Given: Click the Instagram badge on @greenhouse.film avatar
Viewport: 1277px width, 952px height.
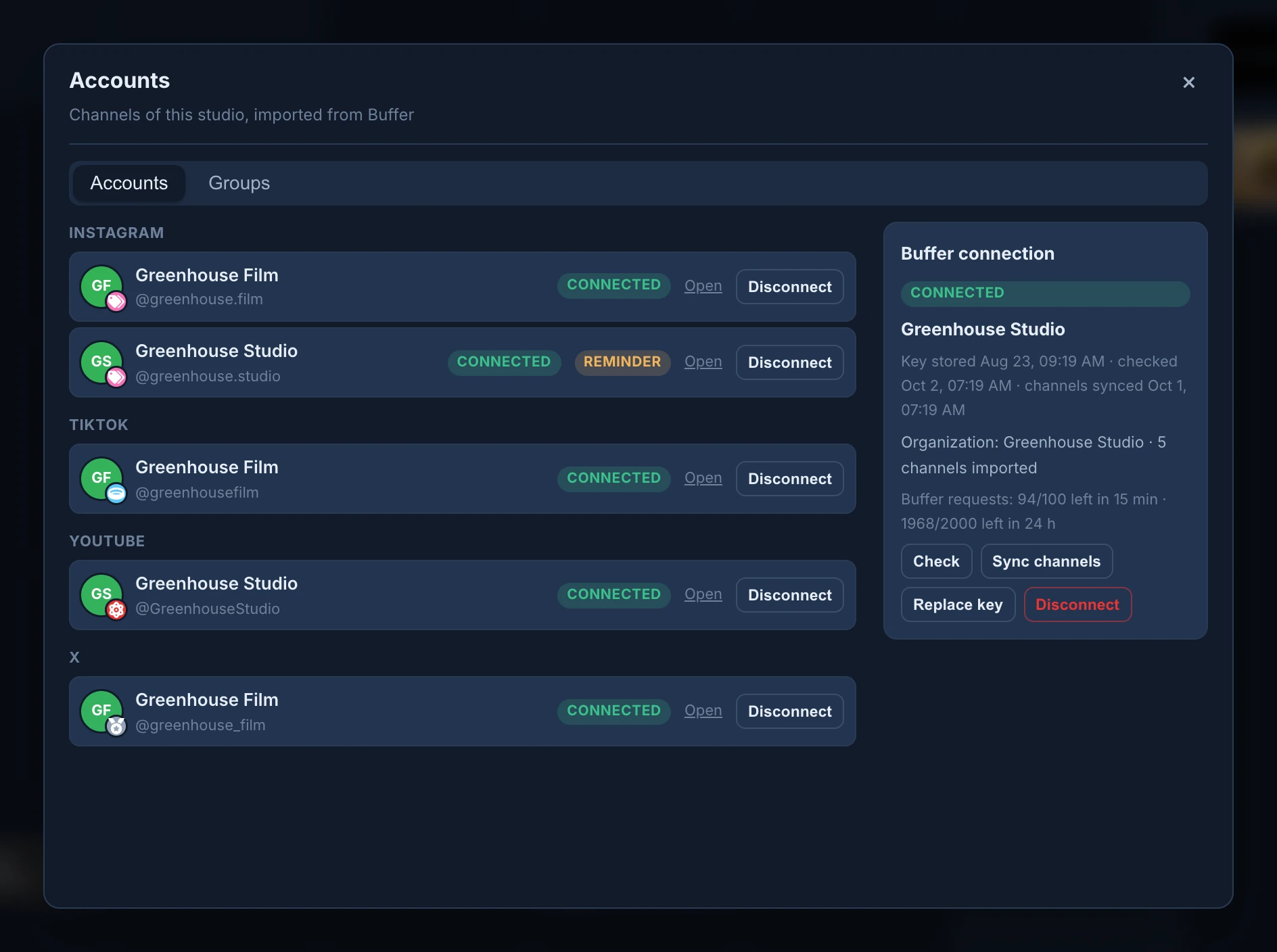Looking at the screenshot, I should click(116, 302).
